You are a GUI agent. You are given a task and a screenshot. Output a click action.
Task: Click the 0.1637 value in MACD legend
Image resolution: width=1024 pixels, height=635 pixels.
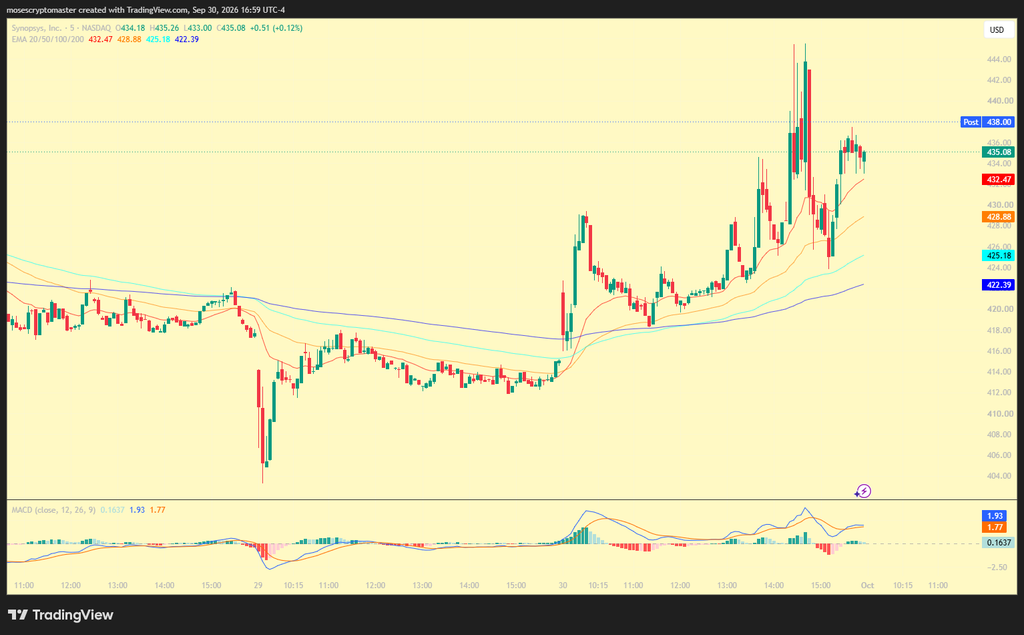point(112,510)
